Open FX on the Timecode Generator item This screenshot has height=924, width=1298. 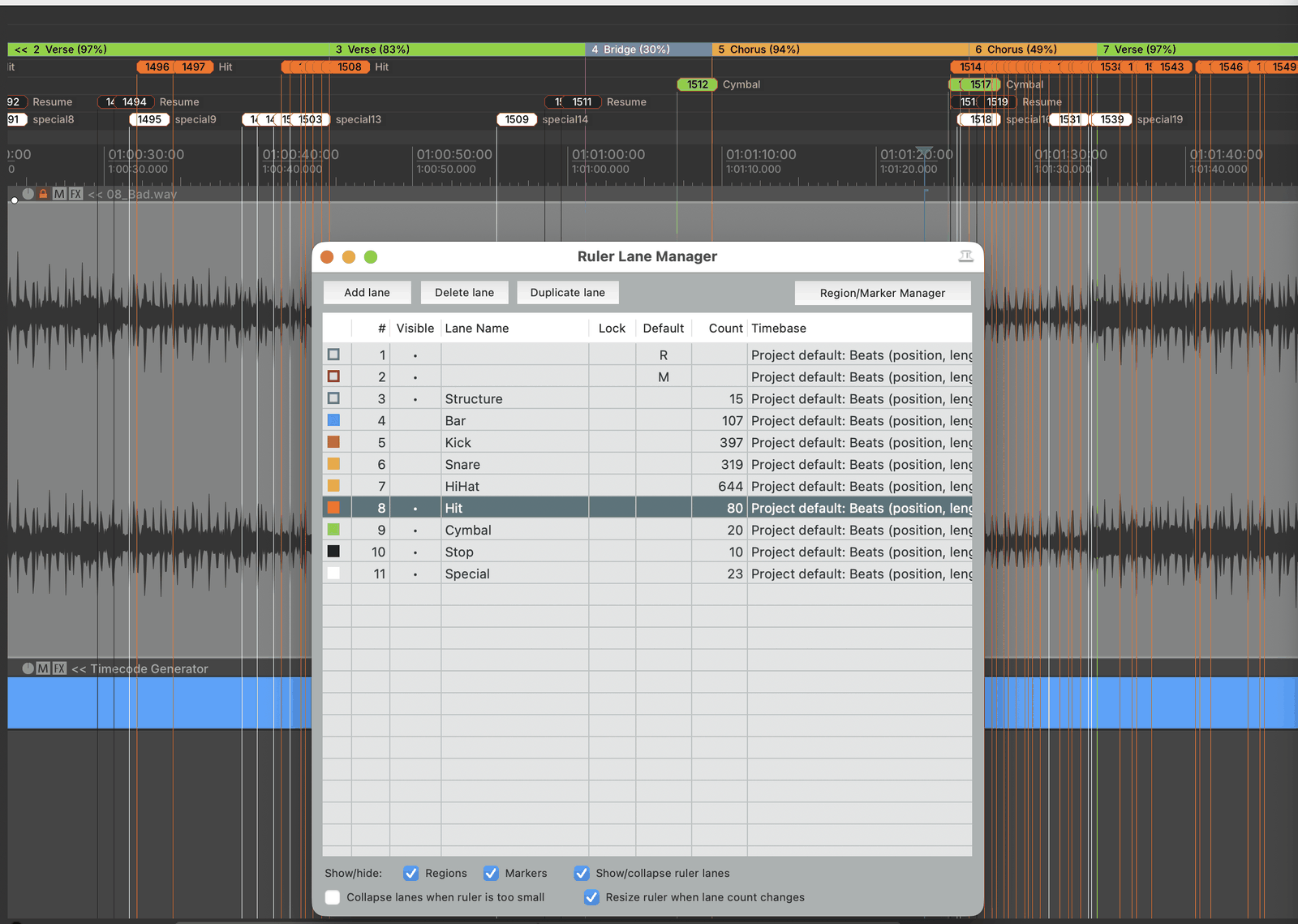coord(59,668)
